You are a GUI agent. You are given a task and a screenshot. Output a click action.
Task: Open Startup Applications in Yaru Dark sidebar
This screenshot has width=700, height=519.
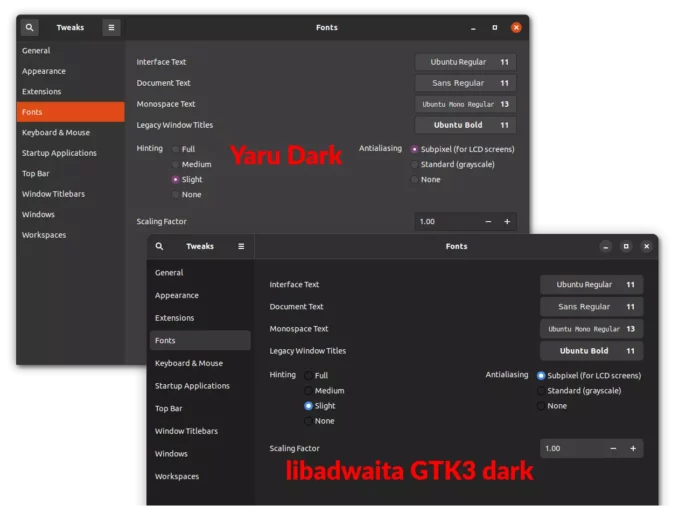(71, 153)
